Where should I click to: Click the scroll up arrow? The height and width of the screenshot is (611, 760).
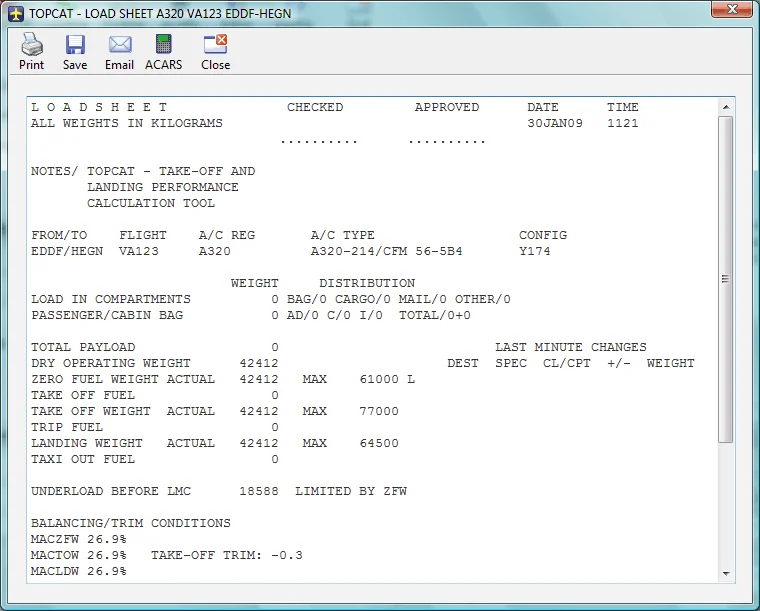click(726, 107)
